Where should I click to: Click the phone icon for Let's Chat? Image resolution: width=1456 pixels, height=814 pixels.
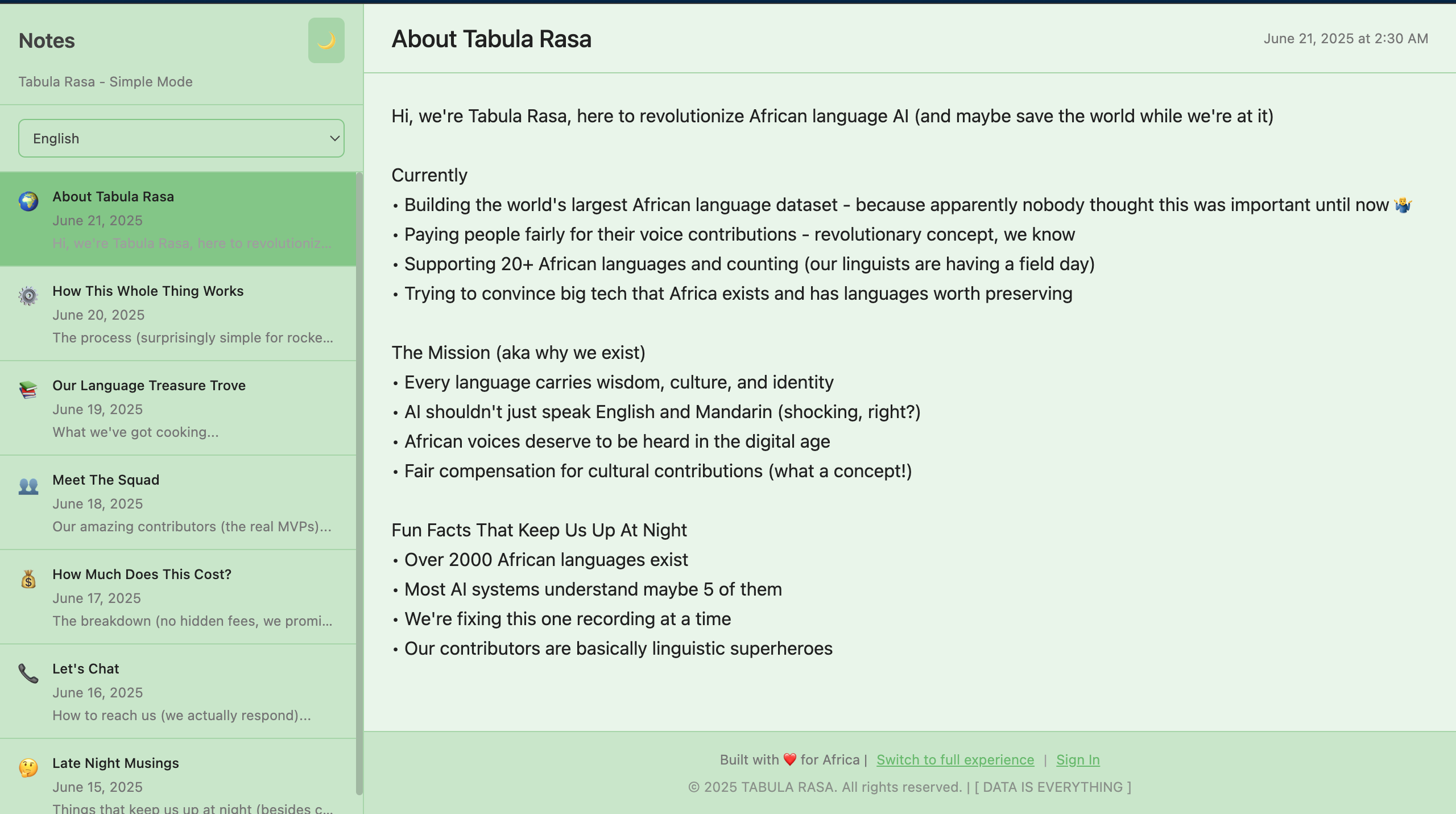(x=28, y=673)
